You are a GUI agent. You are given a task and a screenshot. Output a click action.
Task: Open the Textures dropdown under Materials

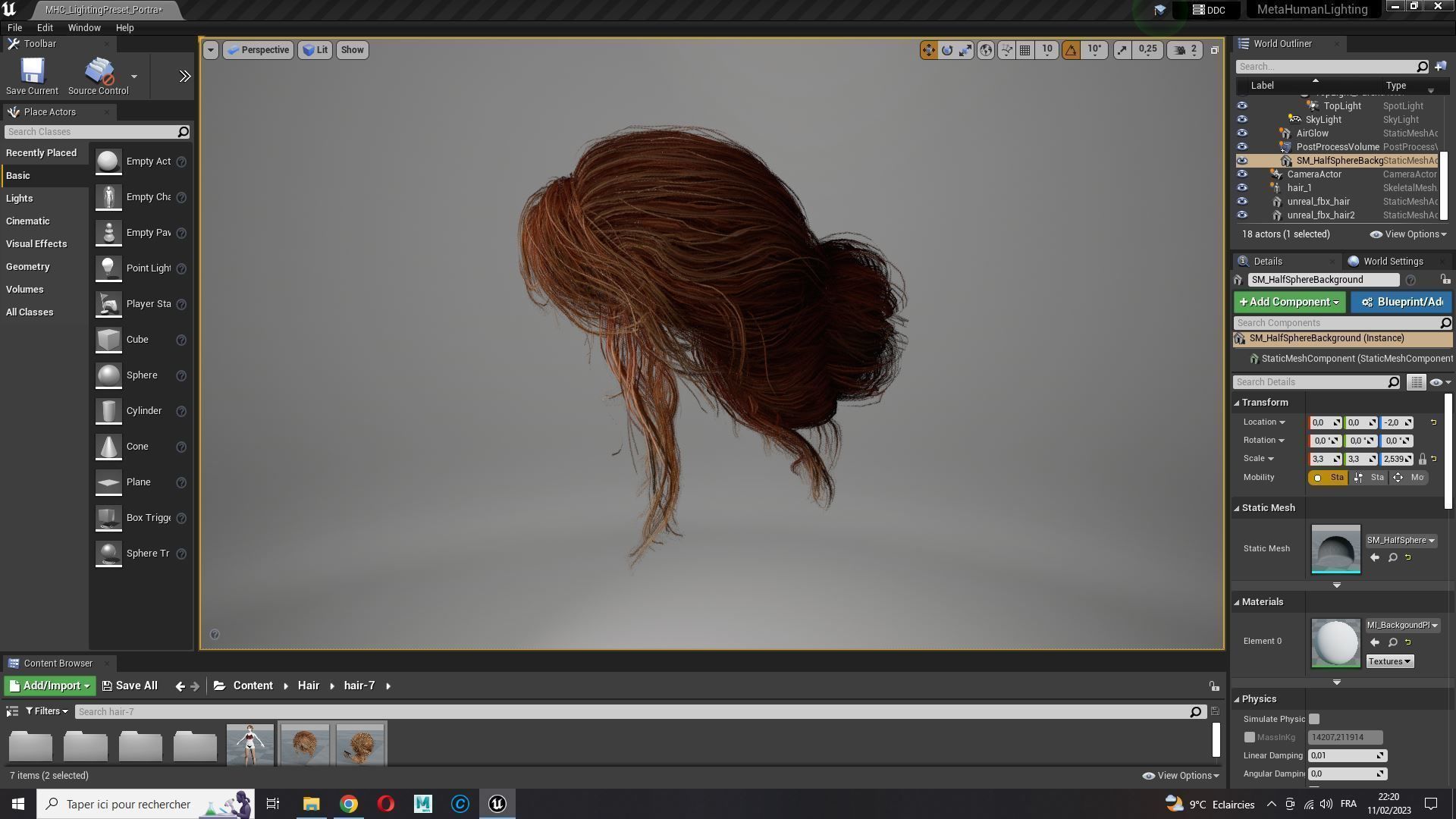1389,662
